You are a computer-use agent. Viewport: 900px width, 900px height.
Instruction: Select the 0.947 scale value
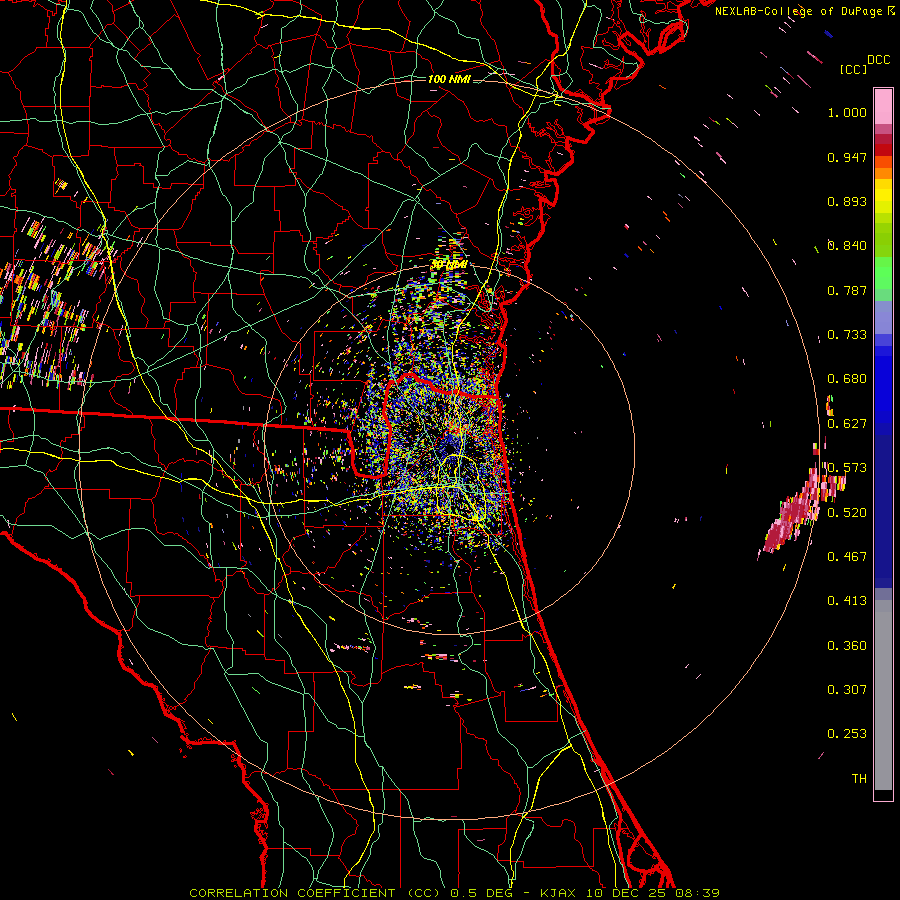pyautogui.click(x=847, y=157)
